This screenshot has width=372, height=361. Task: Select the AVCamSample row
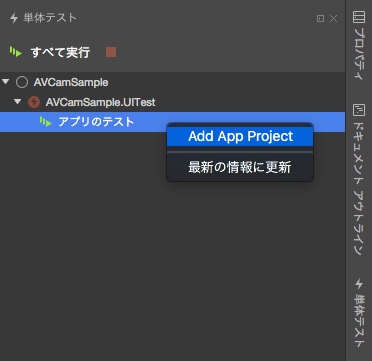pos(172,82)
